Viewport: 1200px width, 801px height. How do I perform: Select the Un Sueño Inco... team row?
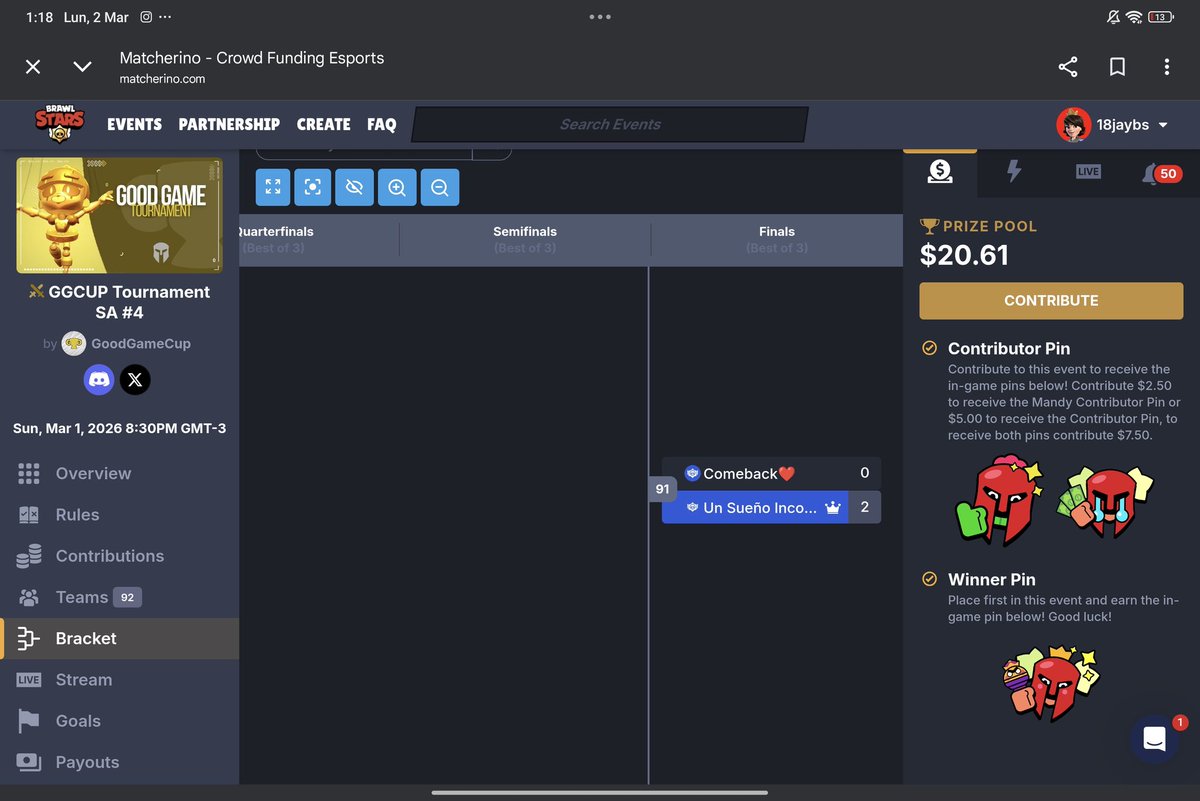(x=771, y=507)
